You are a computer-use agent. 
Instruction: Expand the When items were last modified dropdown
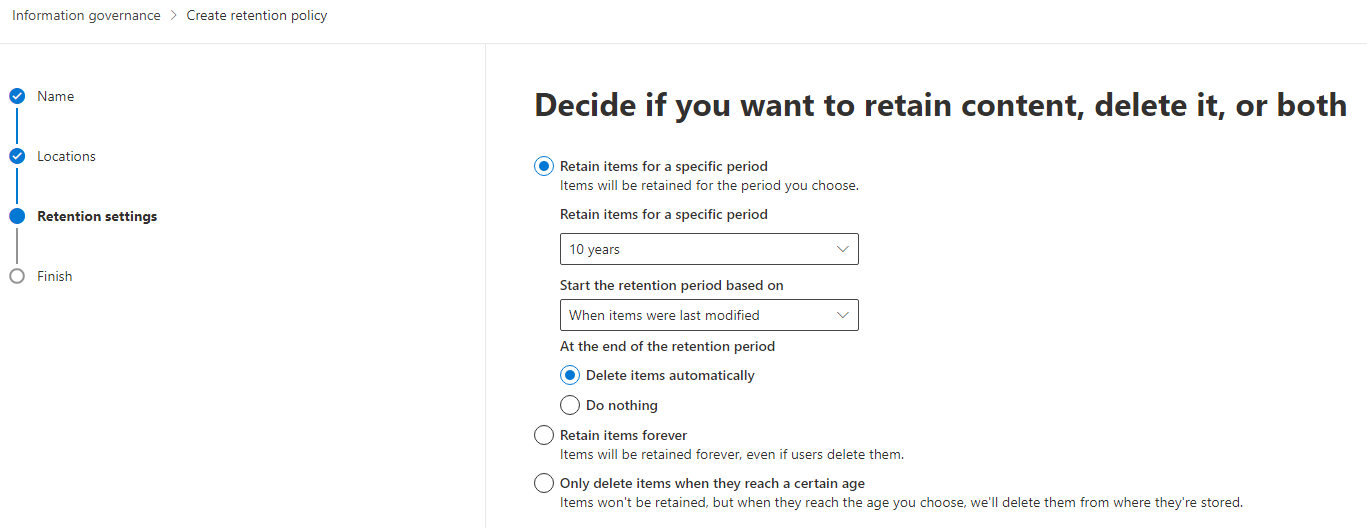coord(708,315)
